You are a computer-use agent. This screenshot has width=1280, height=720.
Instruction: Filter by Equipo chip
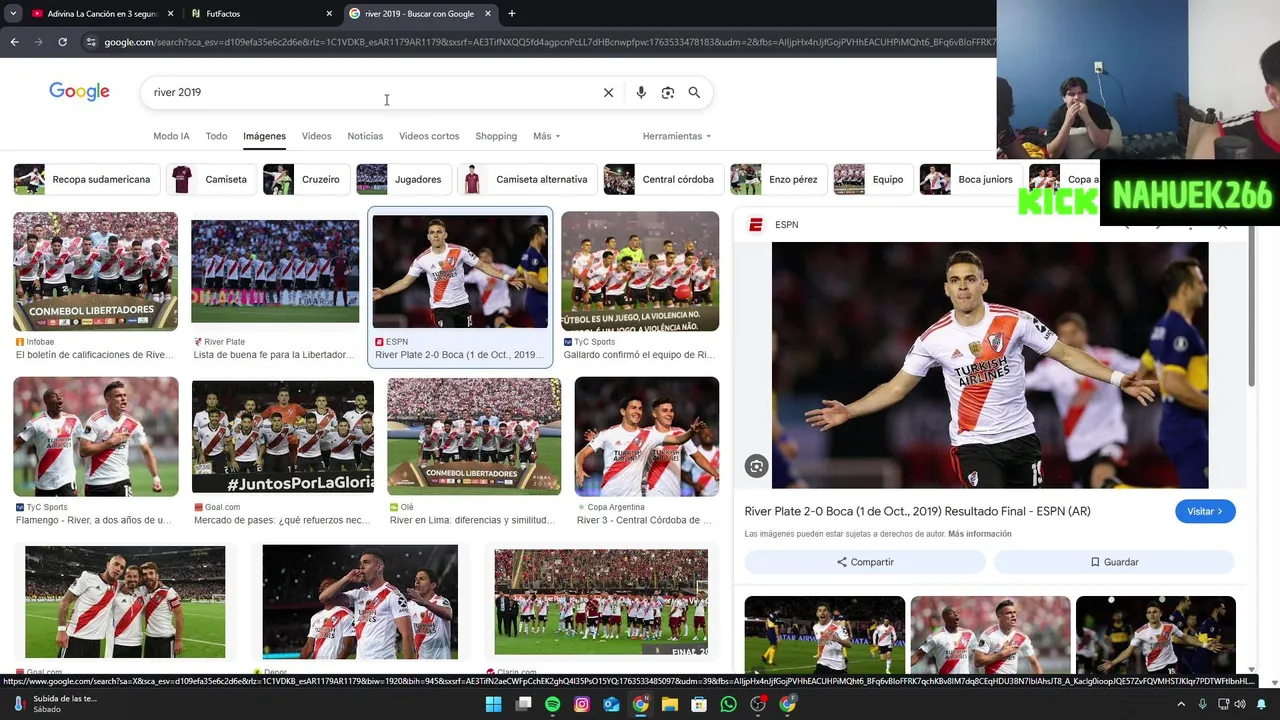[x=873, y=180]
